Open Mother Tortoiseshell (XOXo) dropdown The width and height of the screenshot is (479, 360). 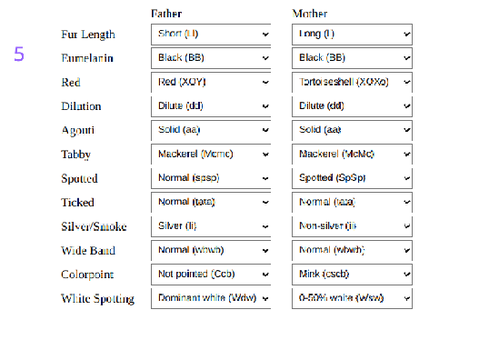coord(352,82)
